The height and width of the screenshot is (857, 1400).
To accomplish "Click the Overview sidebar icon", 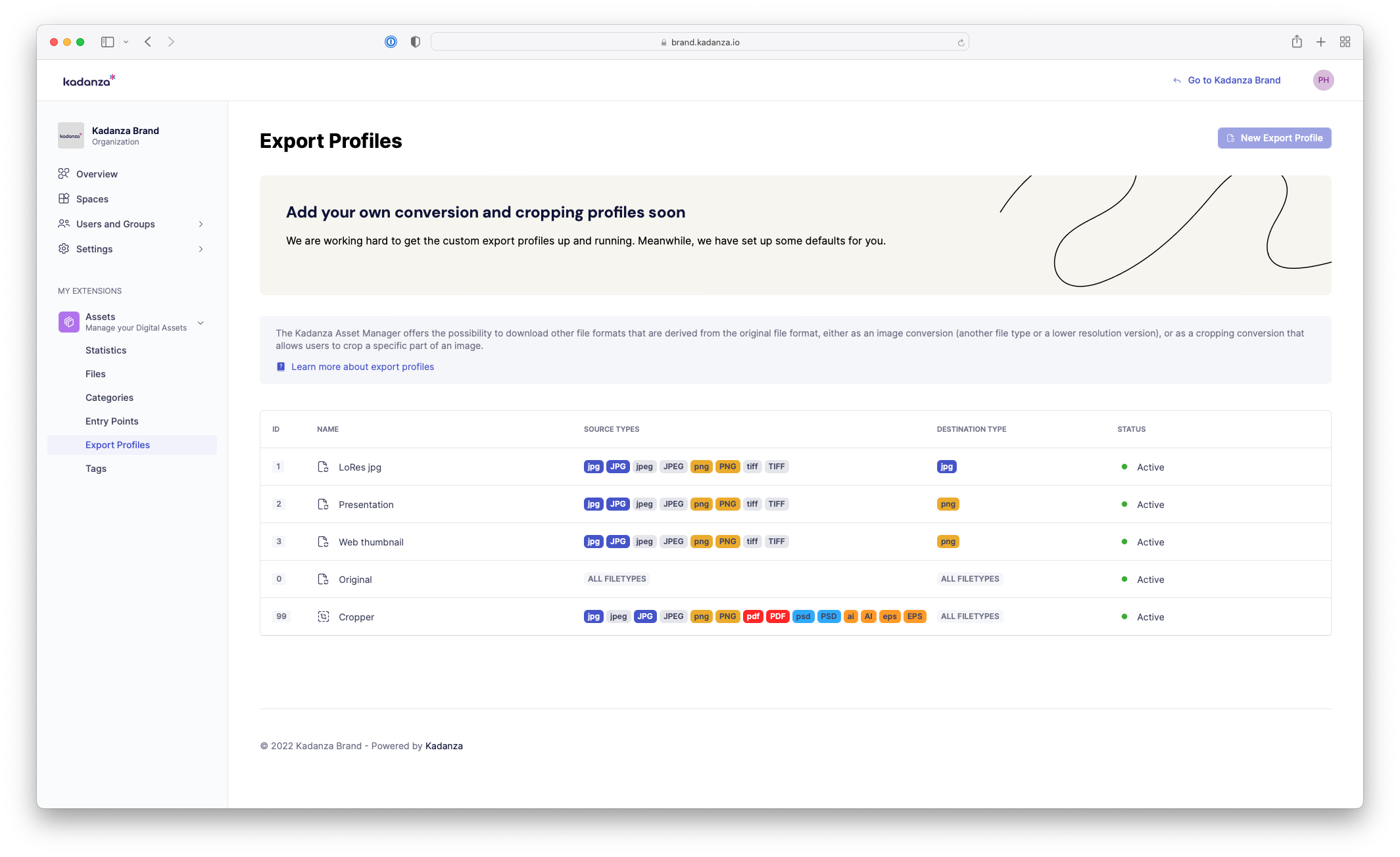I will 64,174.
